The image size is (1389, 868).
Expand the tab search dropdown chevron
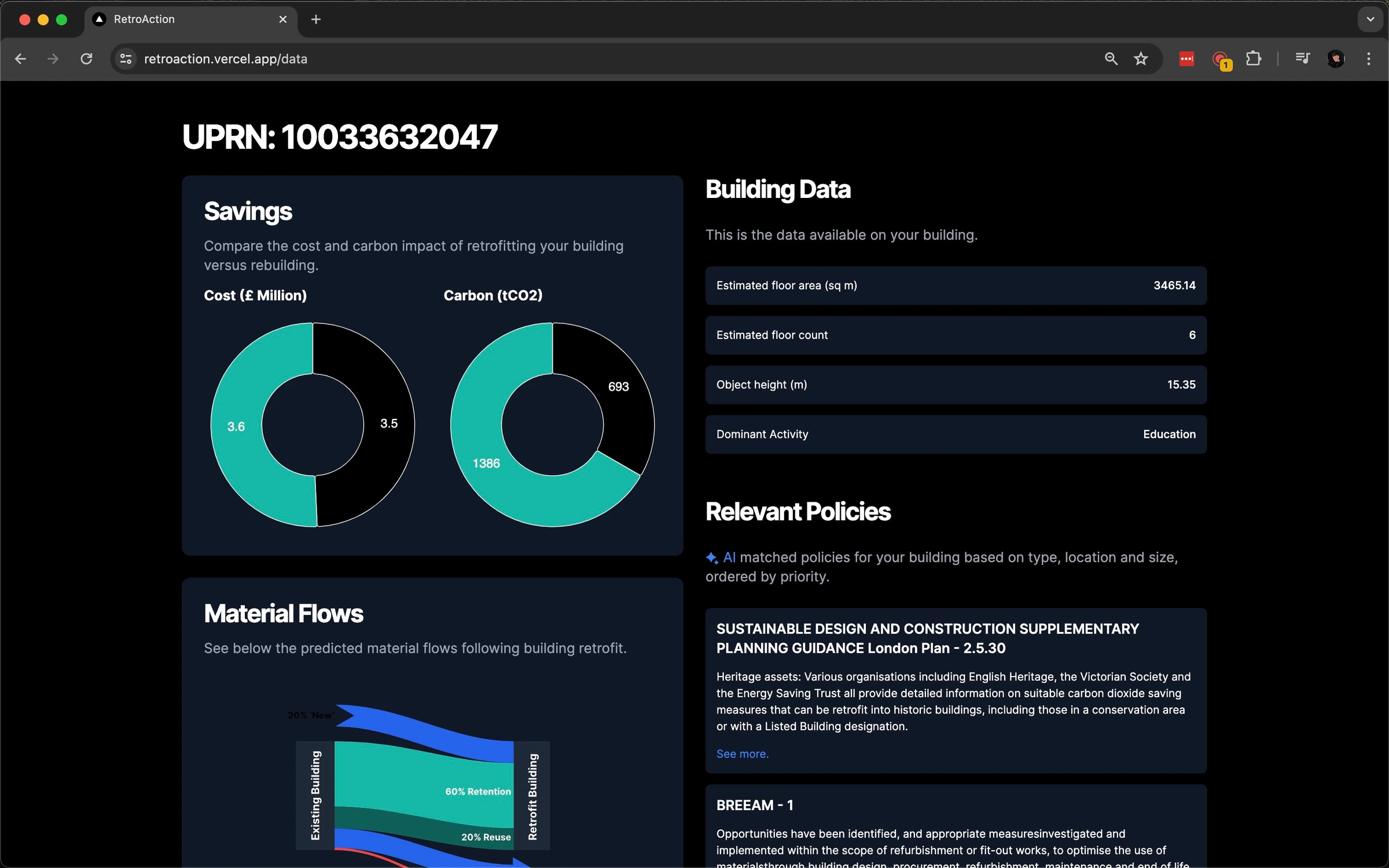click(1370, 20)
